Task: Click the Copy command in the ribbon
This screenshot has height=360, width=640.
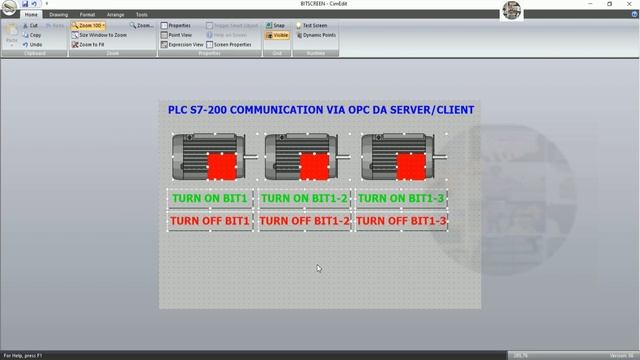Action: tap(32, 35)
